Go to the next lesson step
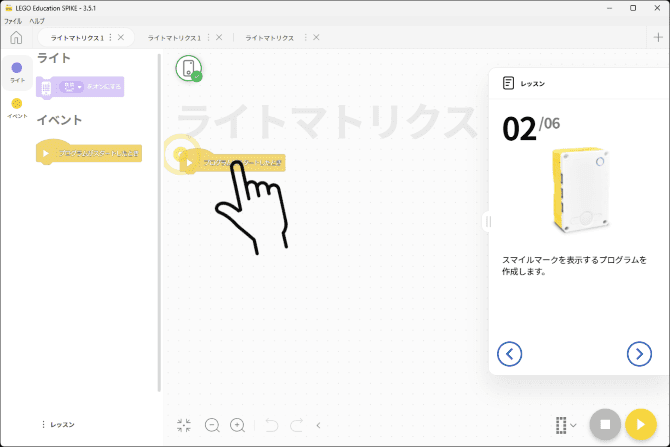Viewport: 670px width, 447px height. point(638,353)
